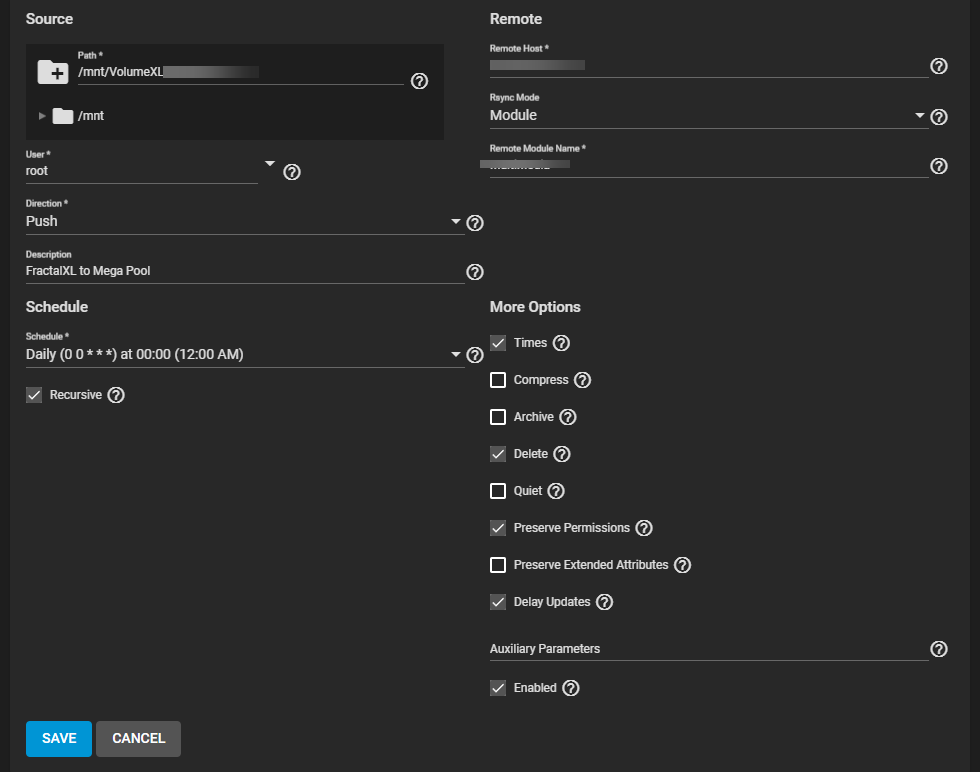This screenshot has width=980, height=772.
Task: Open help for Preserve Extended Attributes
Action: coord(682,565)
